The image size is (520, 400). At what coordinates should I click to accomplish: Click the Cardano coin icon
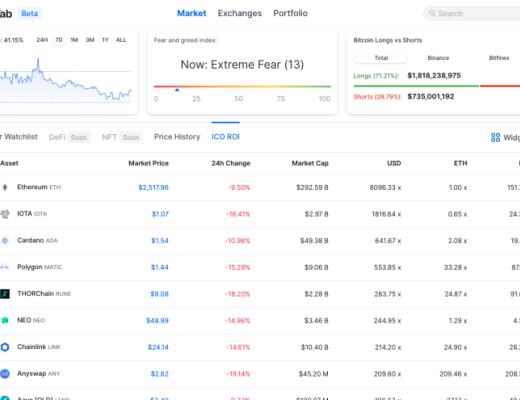coord(5,240)
